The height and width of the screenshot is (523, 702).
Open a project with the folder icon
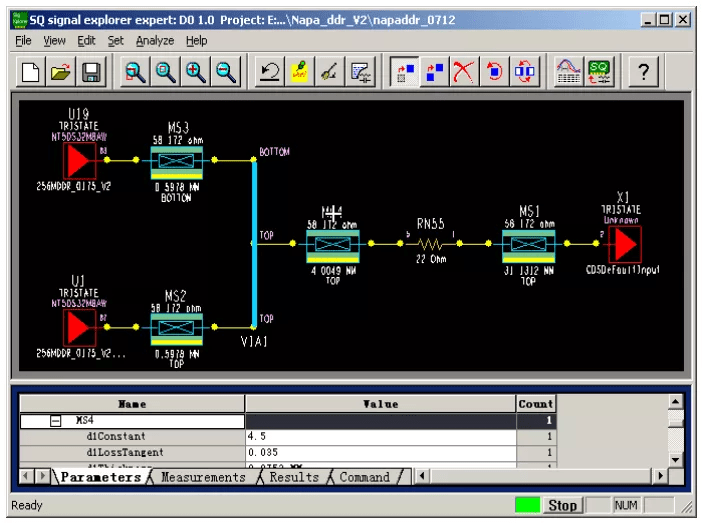[60, 72]
